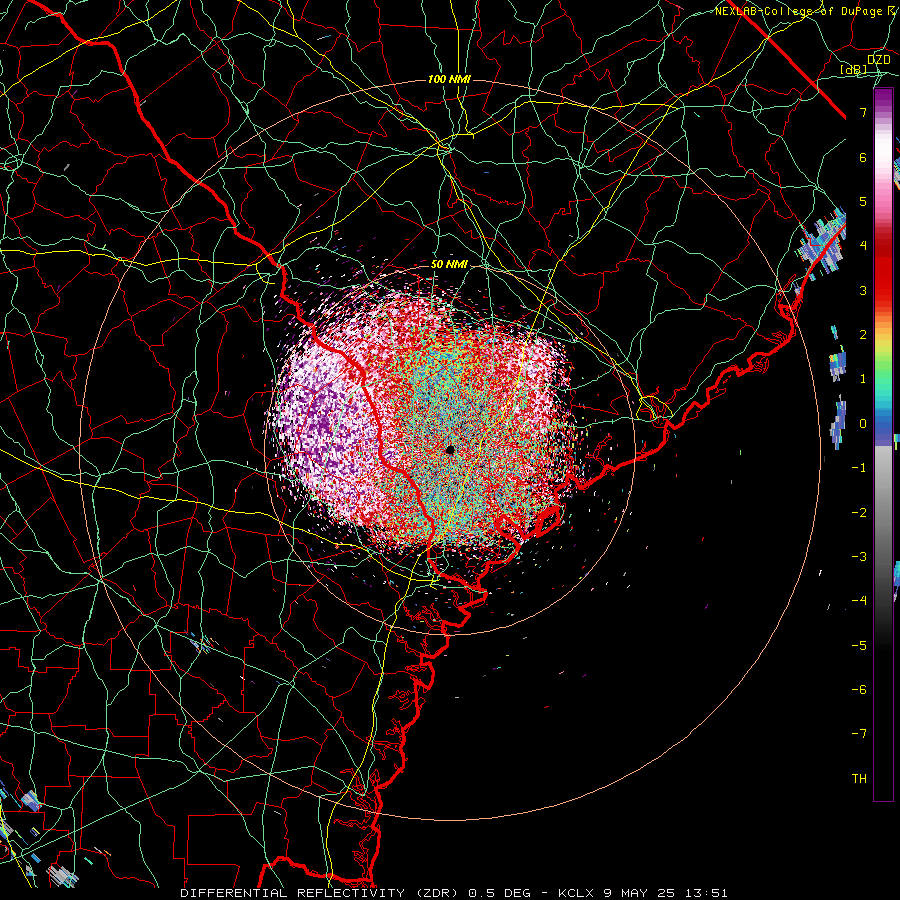Click the ZDR color scale bar

point(883,444)
